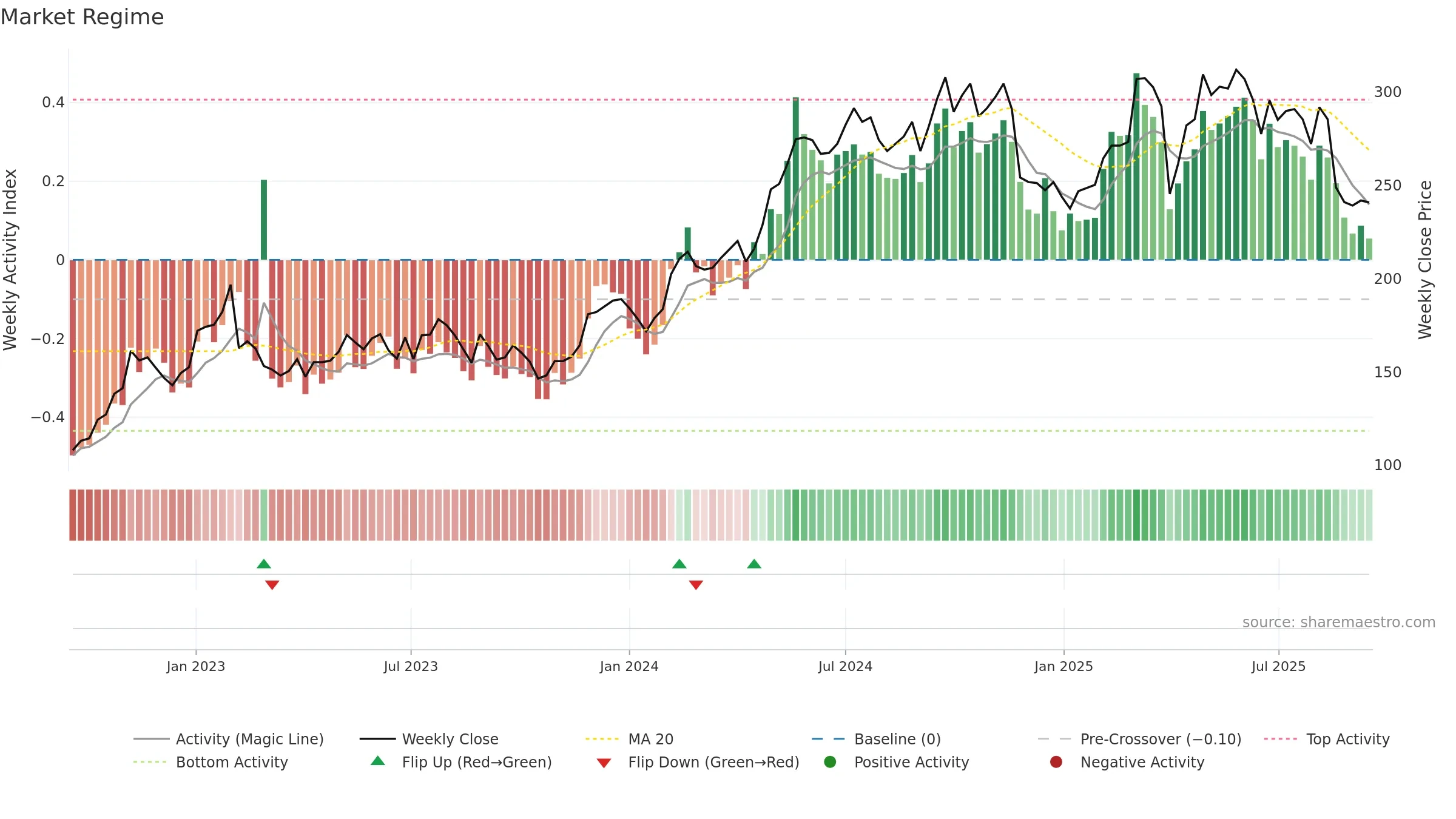Click the Jul 2024 axis label
The image size is (1456, 819).
click(x=845, y=667)
